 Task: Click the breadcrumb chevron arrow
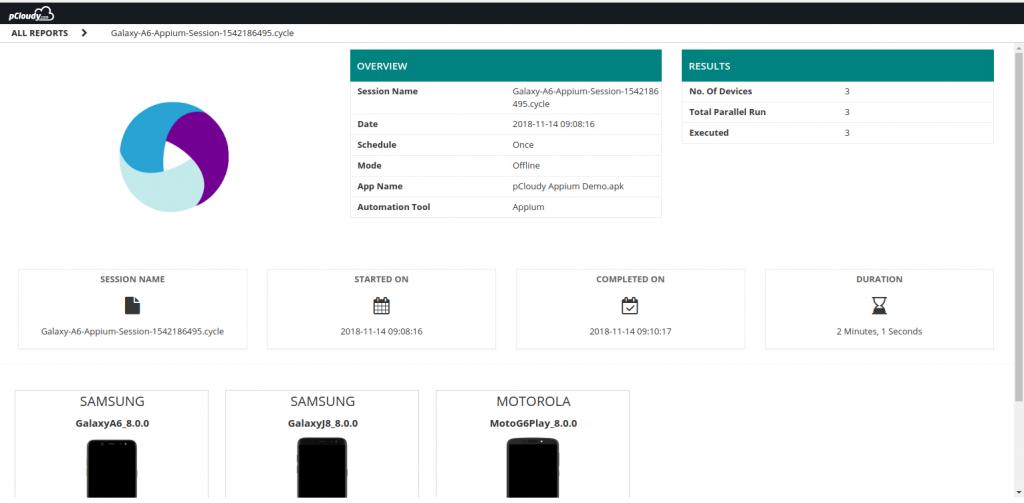click(x=84, y=33)
